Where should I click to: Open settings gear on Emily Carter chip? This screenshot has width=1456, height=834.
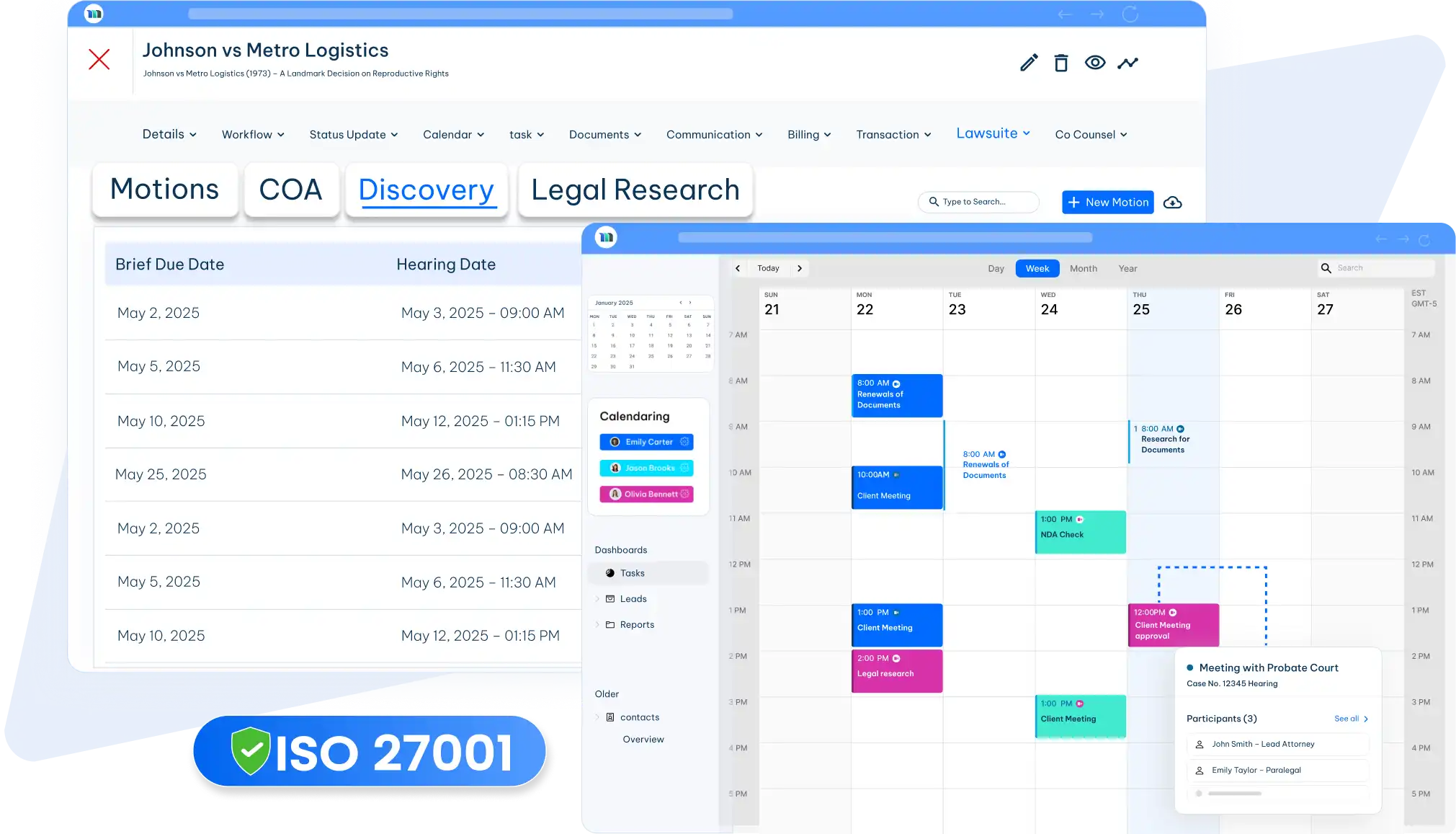click(684, 442)
